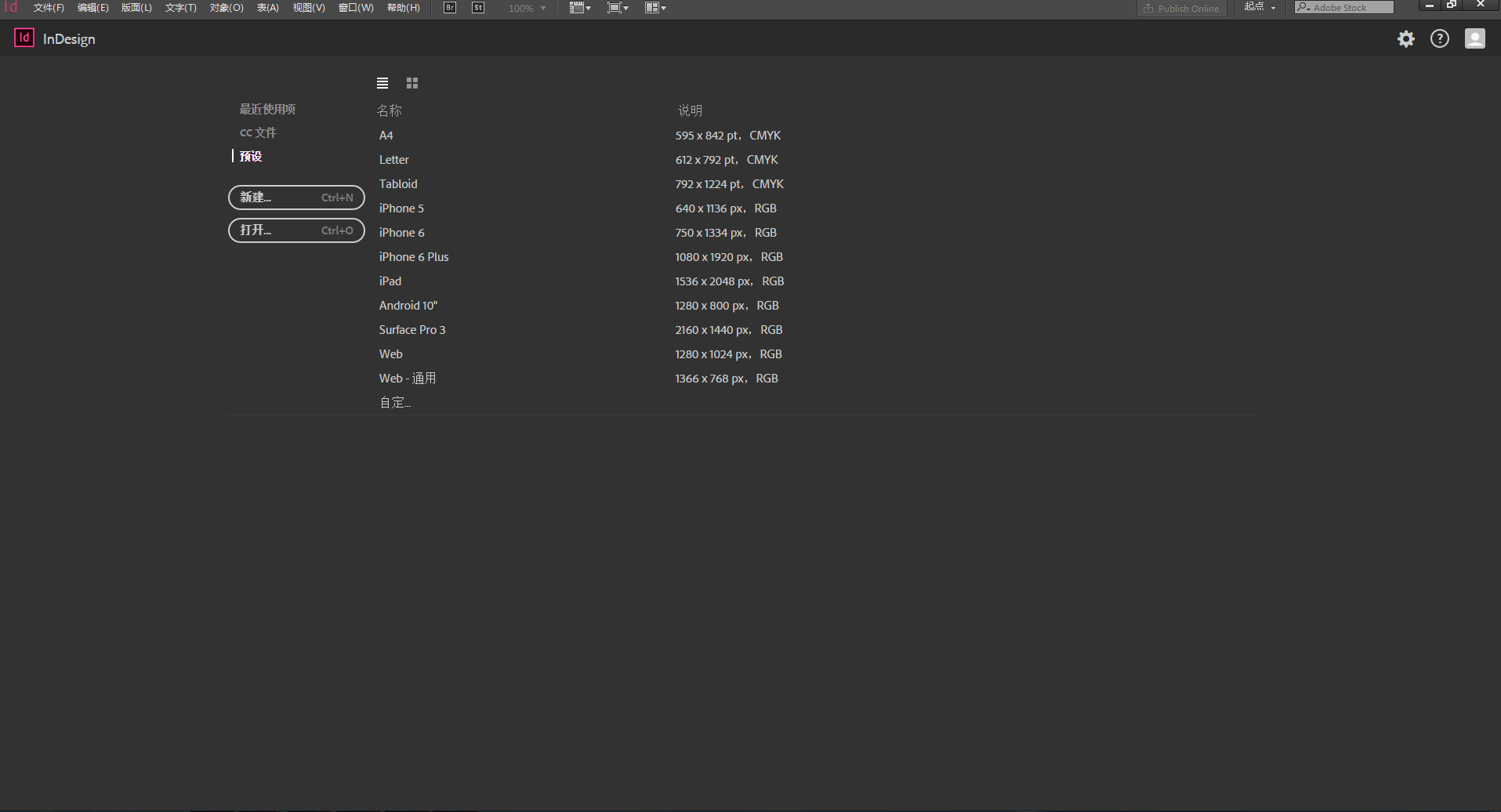Choose the iPhone 6 preset
This screenshot has height=812, width=1501.
click(402, 233)
